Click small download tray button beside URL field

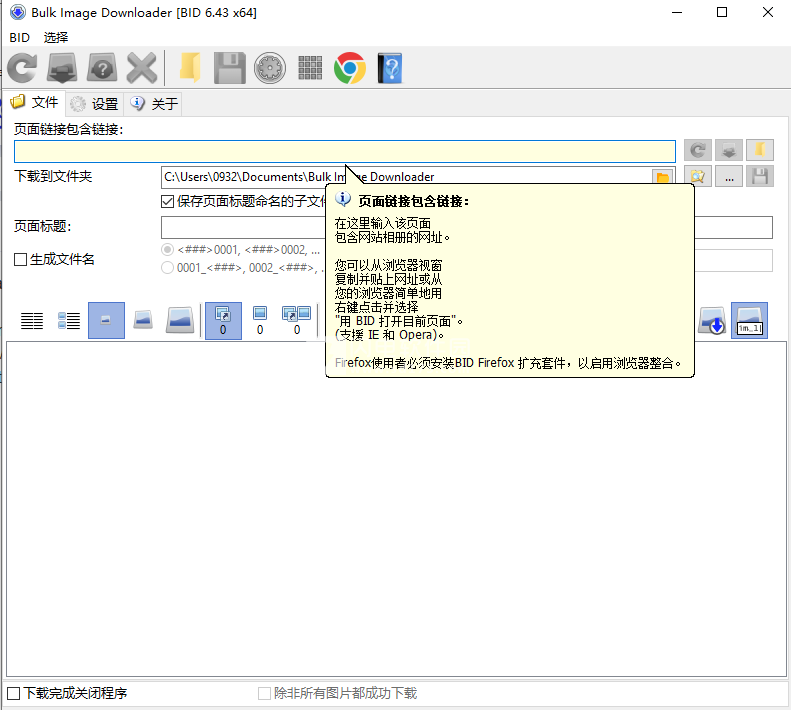[729, 150]
